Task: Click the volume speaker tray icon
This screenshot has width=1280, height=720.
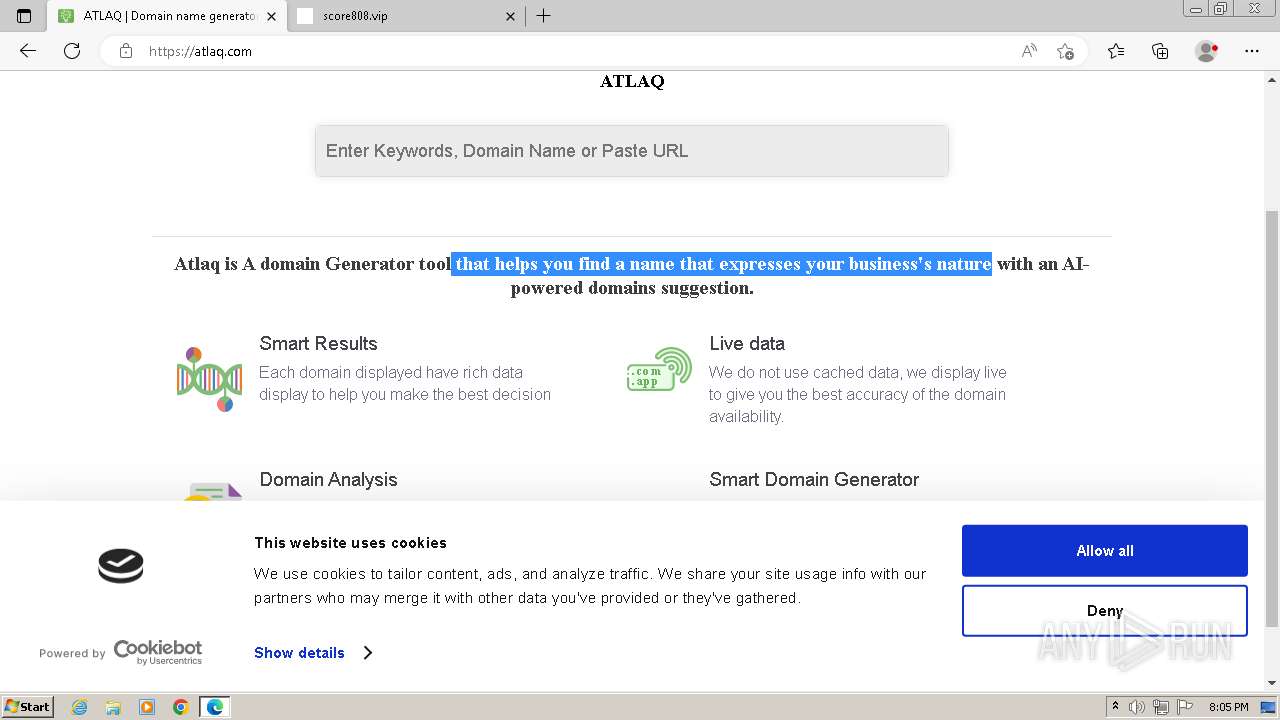Action: click(1137, 707)
